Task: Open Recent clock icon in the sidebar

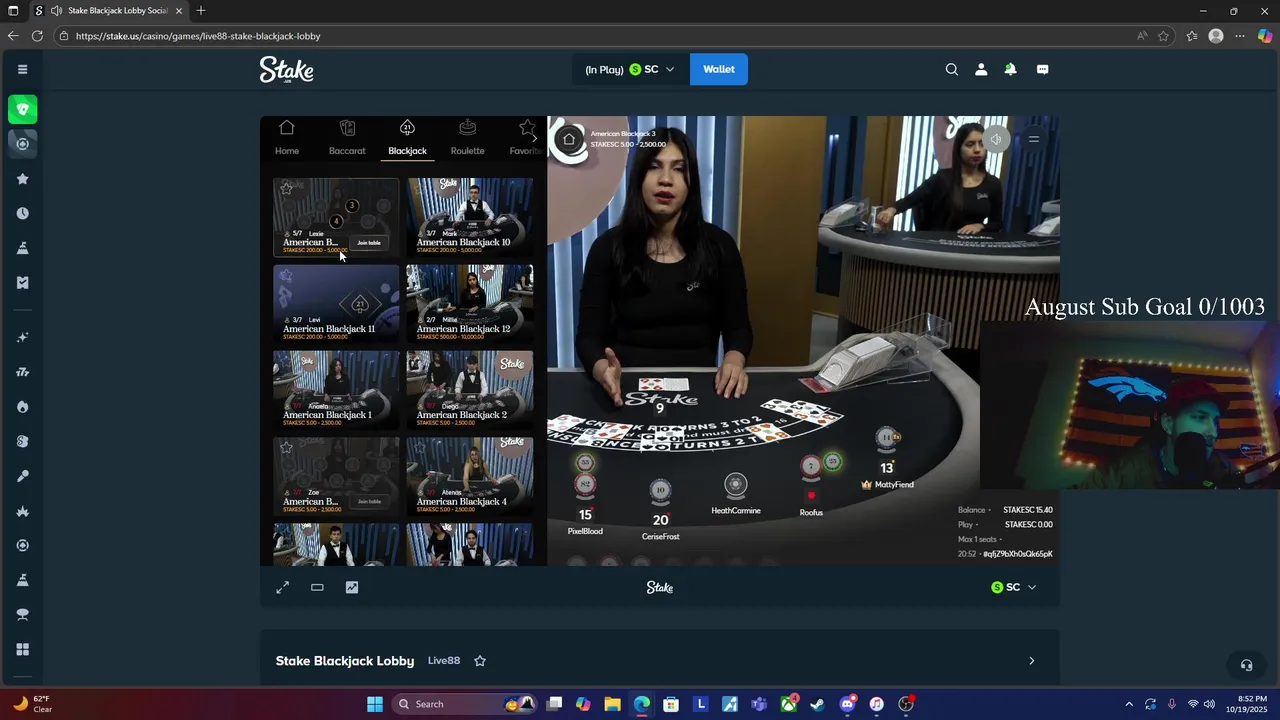Action: [x=22, y=213]
